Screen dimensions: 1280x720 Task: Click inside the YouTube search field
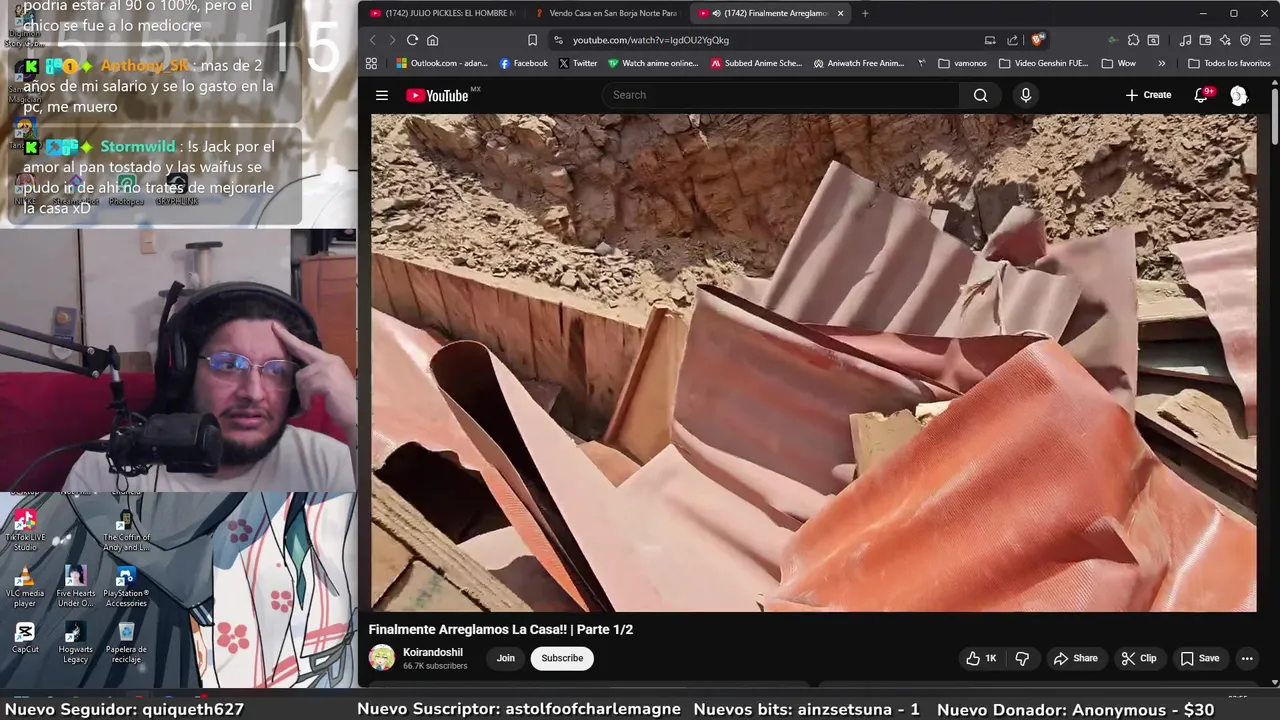tap(780, 95)
